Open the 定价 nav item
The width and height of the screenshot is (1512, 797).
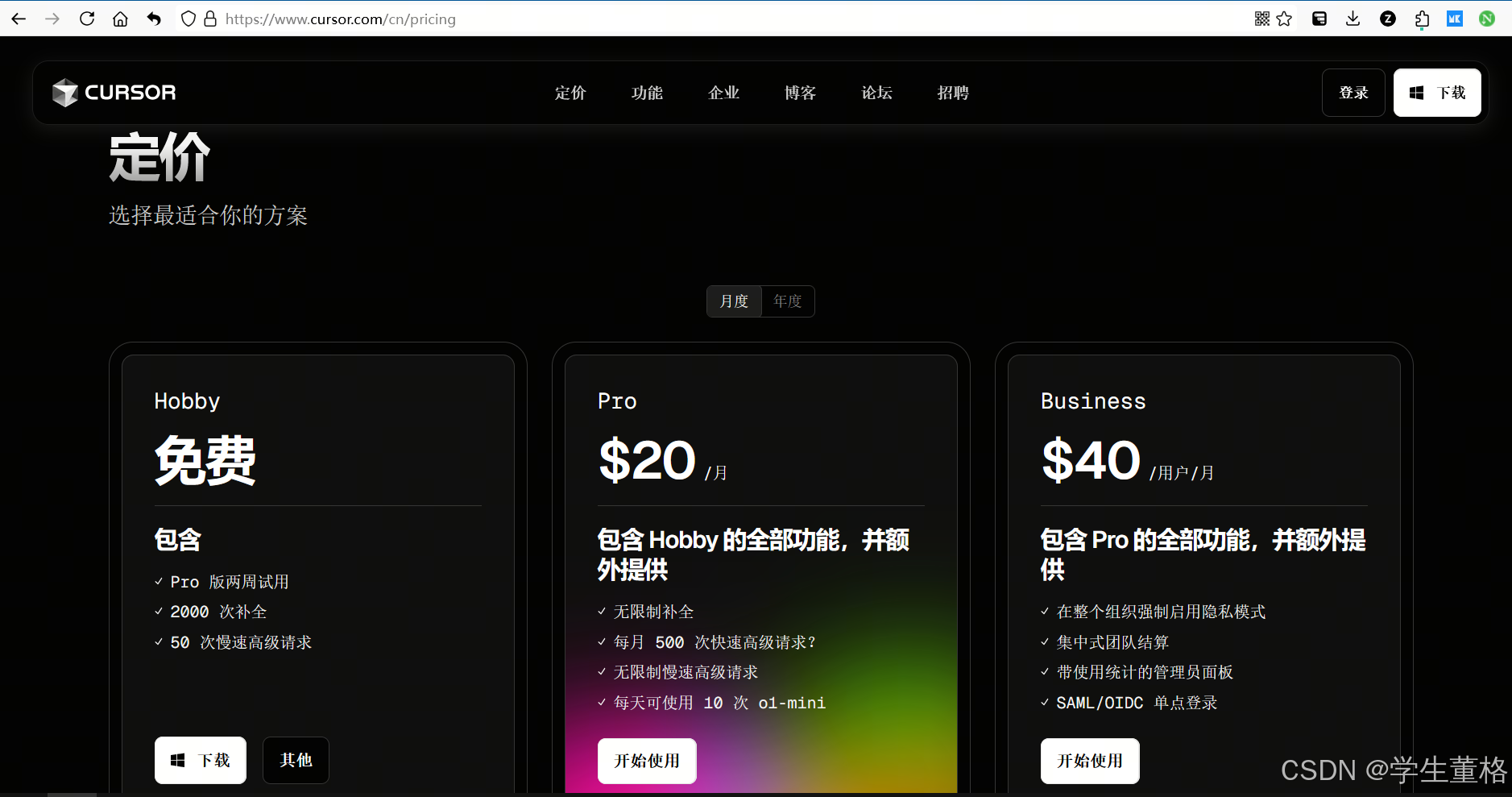click(570, 93)
